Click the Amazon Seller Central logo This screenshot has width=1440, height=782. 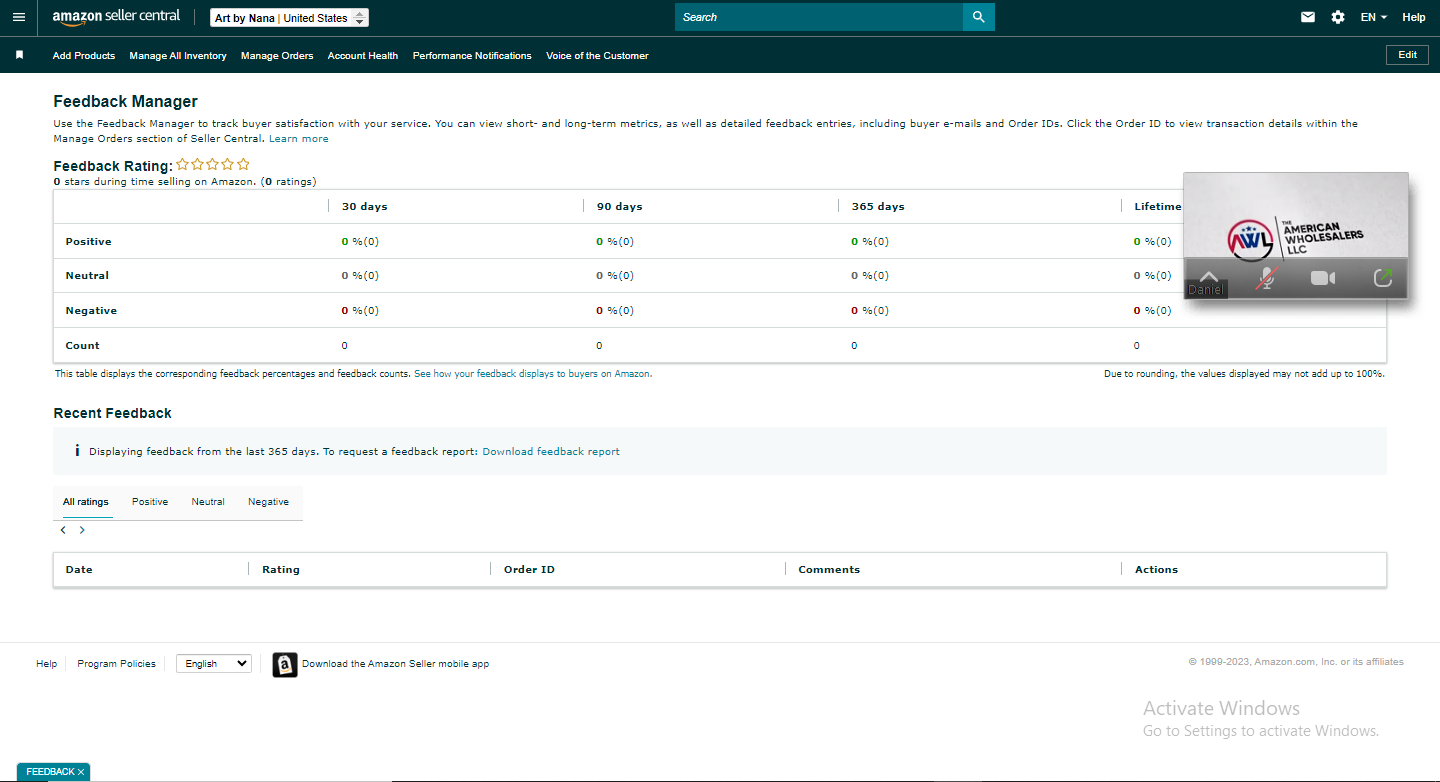tap(117, 17)
